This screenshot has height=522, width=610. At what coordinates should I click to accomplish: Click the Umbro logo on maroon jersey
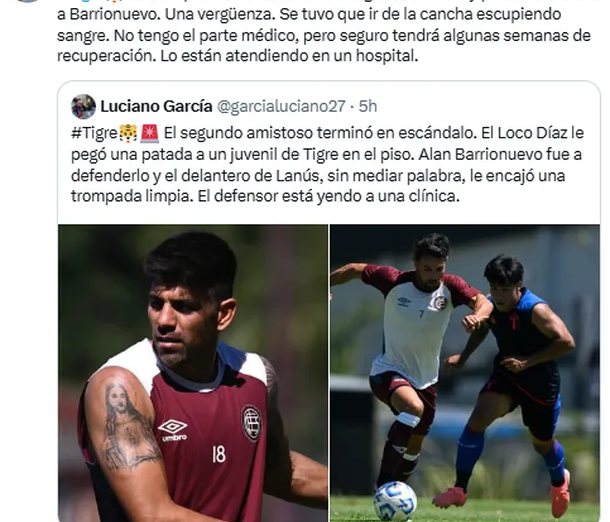pyautogui.click(x=173, y=431)
